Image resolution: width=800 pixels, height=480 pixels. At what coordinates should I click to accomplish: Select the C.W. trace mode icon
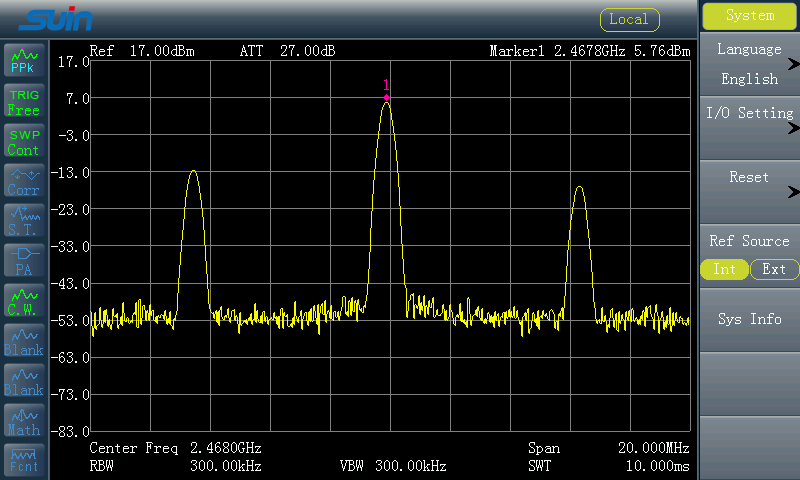(24, 301)
